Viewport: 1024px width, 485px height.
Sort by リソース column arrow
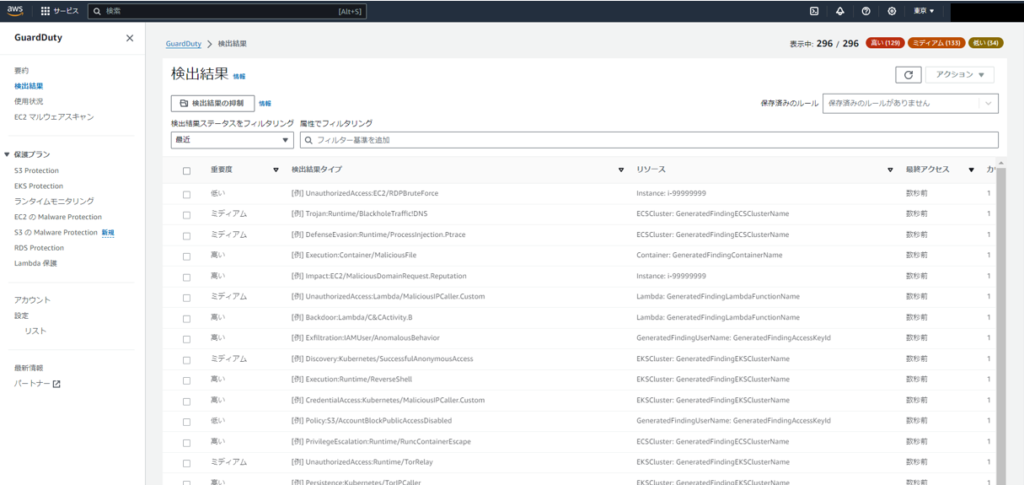coord(890,170)
